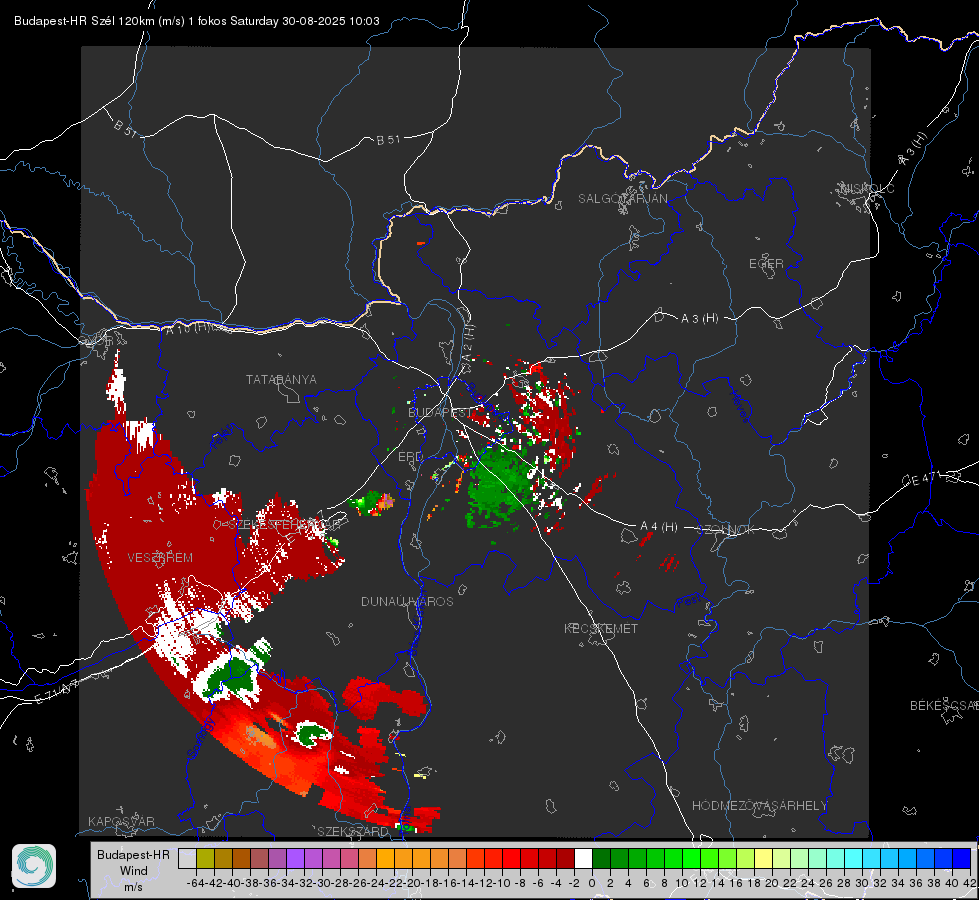This screenshot has width=979, height=900.
Task: Click the 0 value in the legend scale
Action: click(592, 883)
